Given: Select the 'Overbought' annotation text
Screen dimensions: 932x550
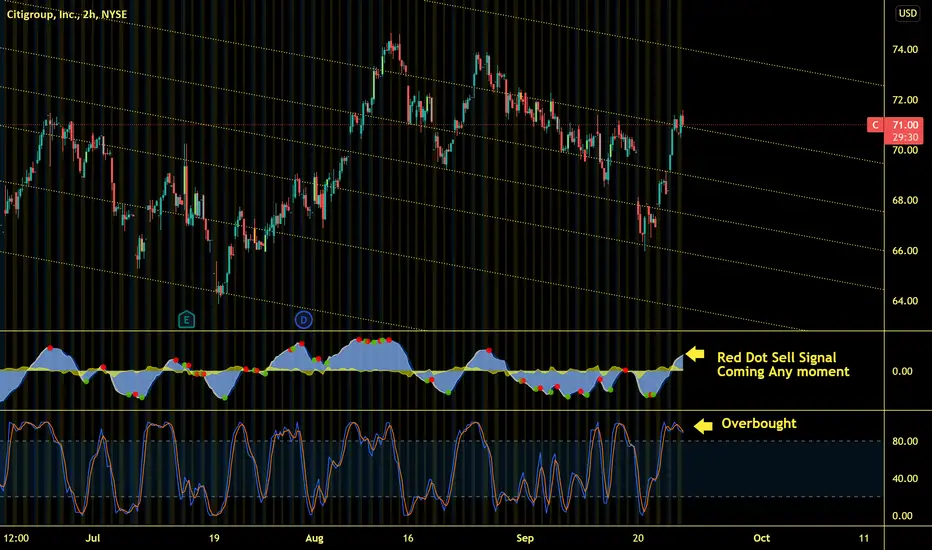Looking at the screenshot, I should coord(758,423).
